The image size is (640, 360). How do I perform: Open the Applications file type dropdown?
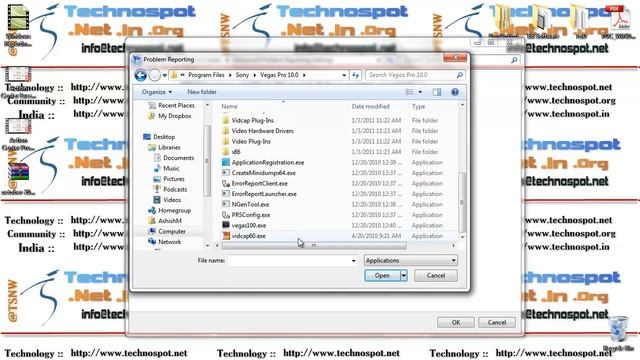[410, 260]
